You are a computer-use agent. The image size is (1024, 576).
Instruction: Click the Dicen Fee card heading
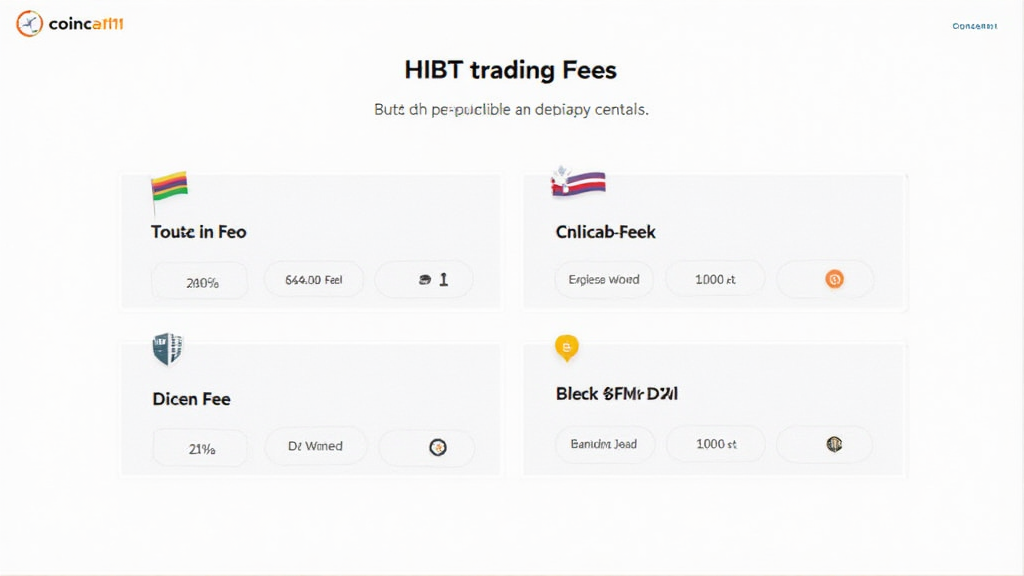pos(191,399)
